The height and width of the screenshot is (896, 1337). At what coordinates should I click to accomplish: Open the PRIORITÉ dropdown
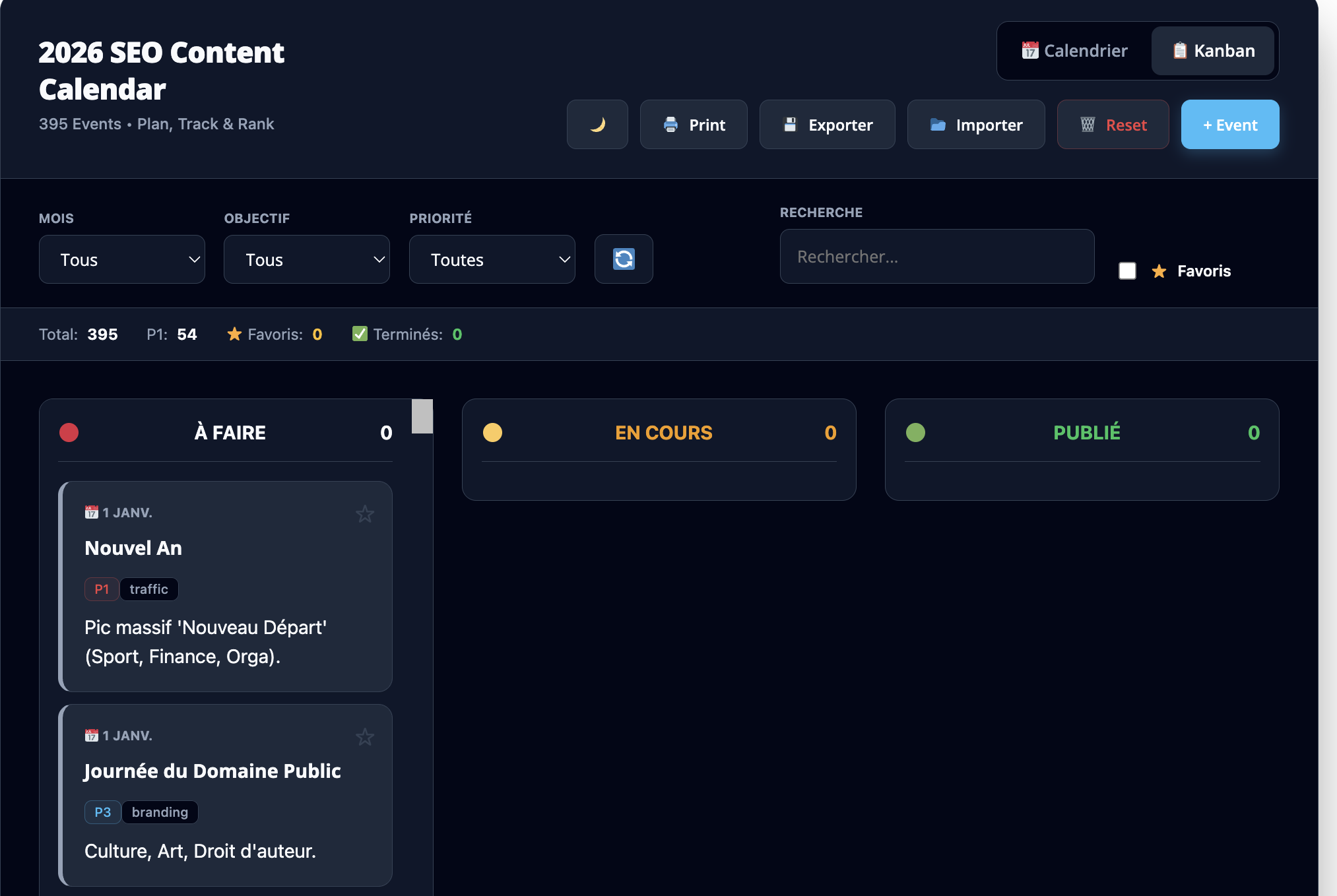tap(492, 259)
